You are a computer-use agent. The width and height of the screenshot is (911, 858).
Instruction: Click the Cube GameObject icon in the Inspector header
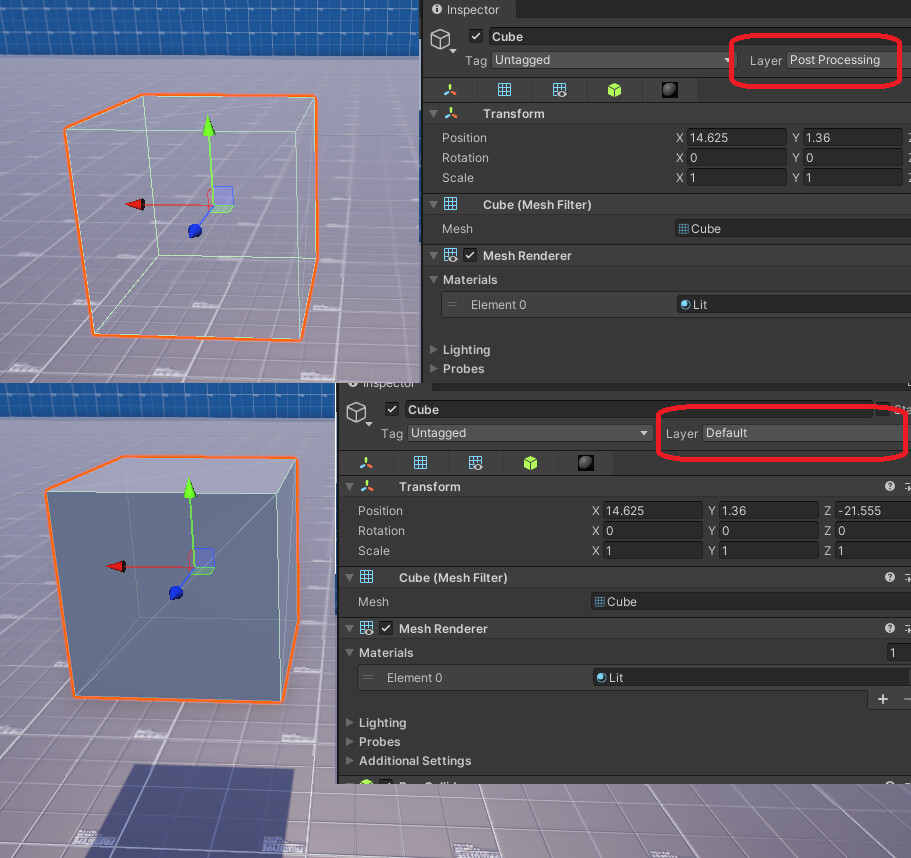click(440, 38)
